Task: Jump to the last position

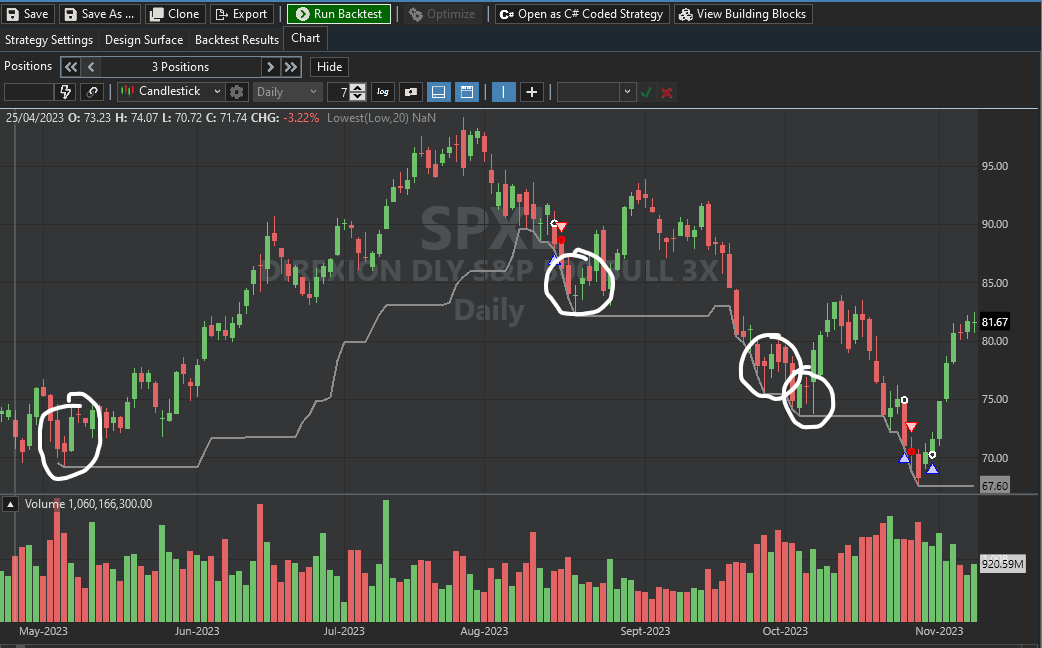Action: click(291, 67)
